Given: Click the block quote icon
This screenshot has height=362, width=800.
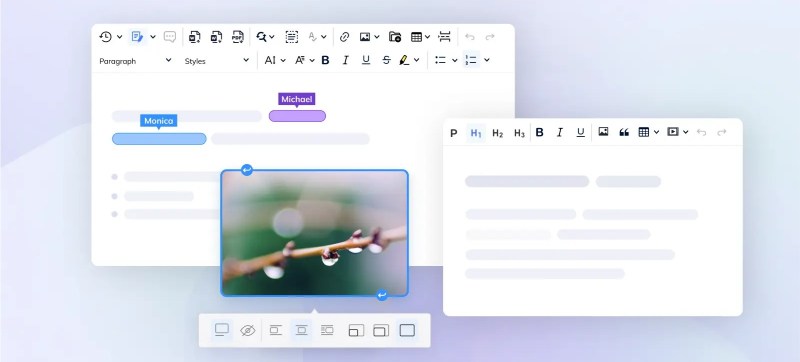Looking at the screenshot, I should (623, 132).
